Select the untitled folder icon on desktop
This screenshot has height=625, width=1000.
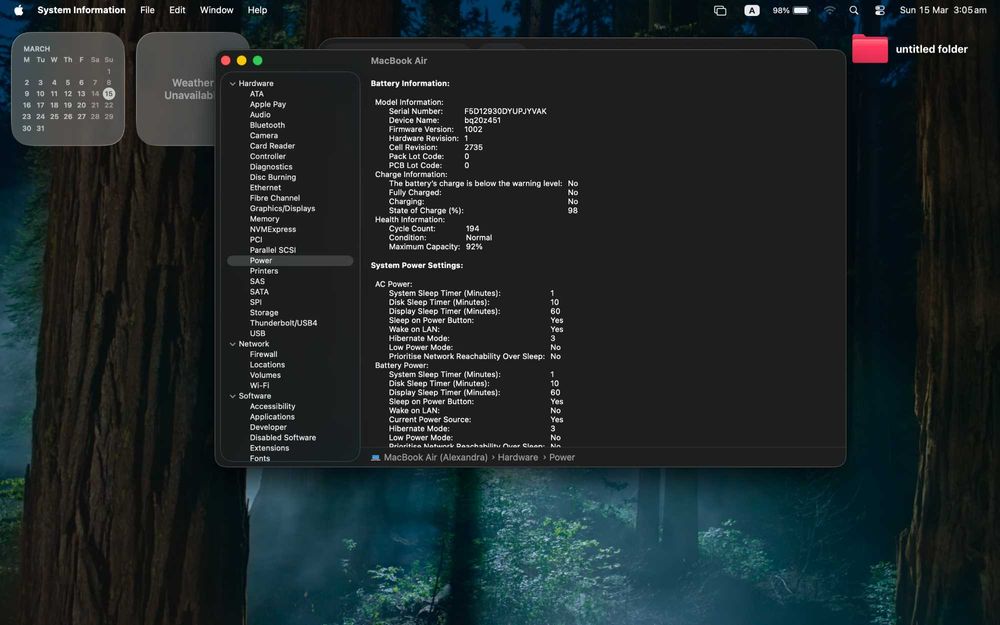tap(870, 49)
